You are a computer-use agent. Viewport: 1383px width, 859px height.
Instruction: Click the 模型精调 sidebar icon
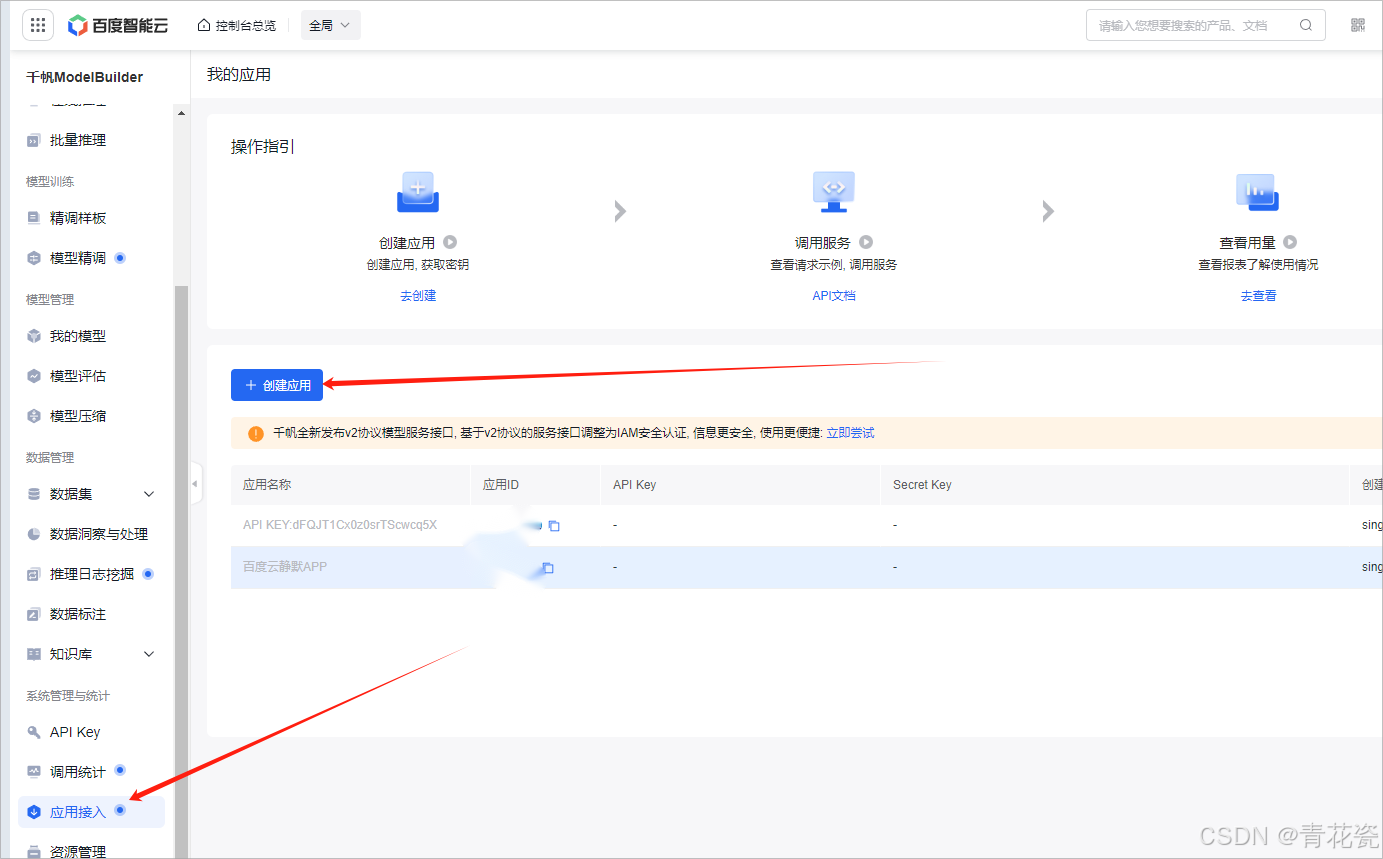coord(33,258)
